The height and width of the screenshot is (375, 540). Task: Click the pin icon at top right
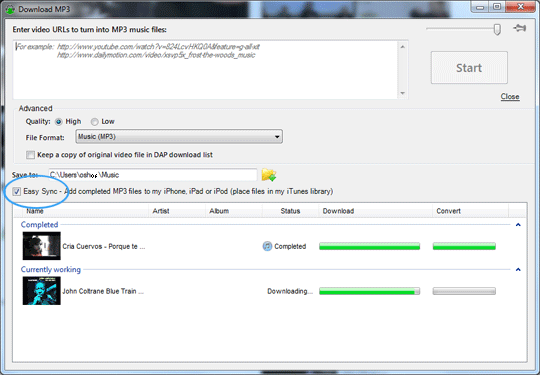pyautogui.click(x=519, y=28)
